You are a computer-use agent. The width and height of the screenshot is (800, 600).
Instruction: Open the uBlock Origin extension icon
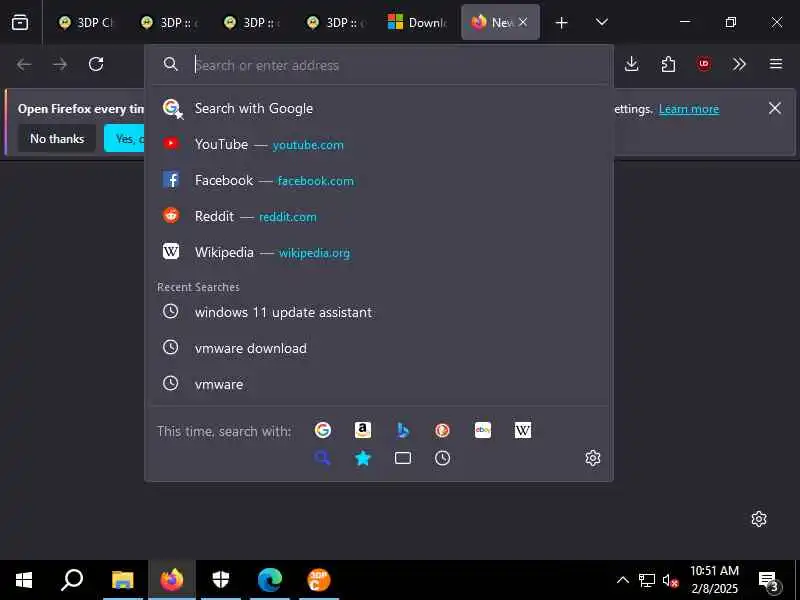click(704, 64)
